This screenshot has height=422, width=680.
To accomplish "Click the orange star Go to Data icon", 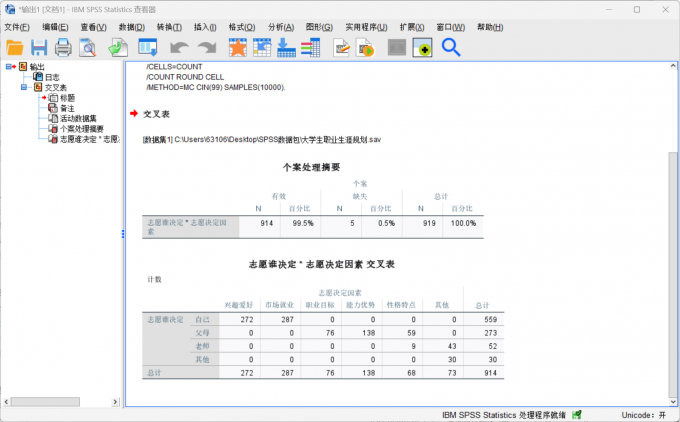I will click(237, 47).
